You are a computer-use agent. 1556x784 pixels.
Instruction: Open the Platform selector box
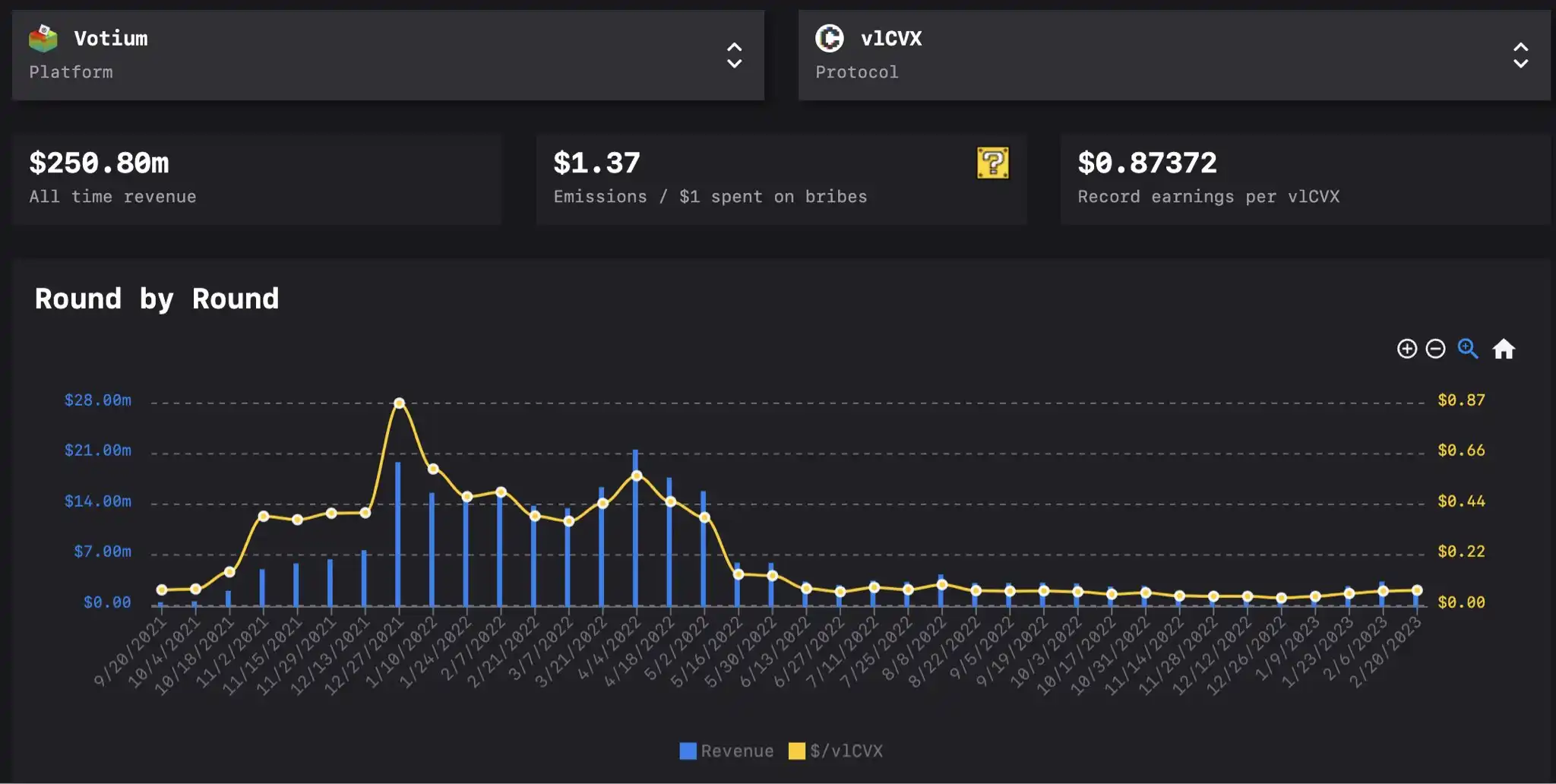(388, 55)
